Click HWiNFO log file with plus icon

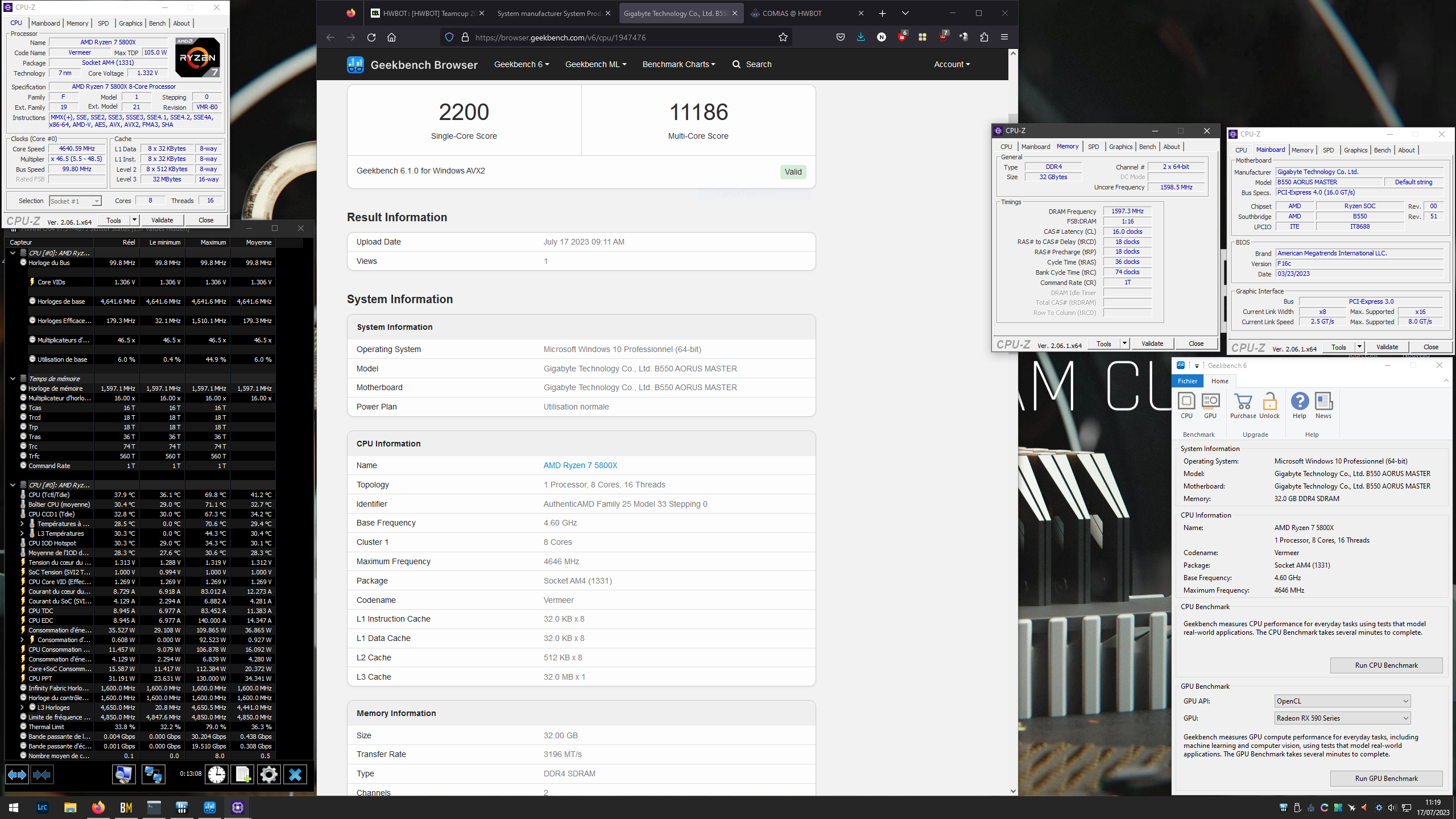[243, 774]
